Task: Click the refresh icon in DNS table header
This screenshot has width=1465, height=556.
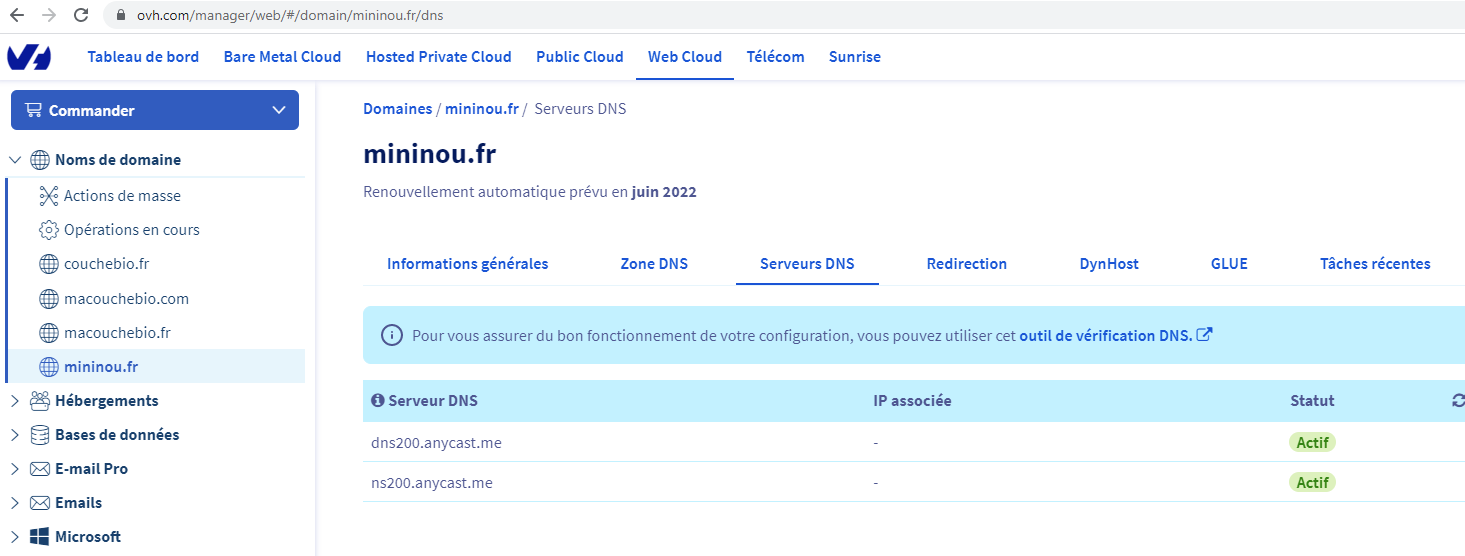Action: [1458, 401]
